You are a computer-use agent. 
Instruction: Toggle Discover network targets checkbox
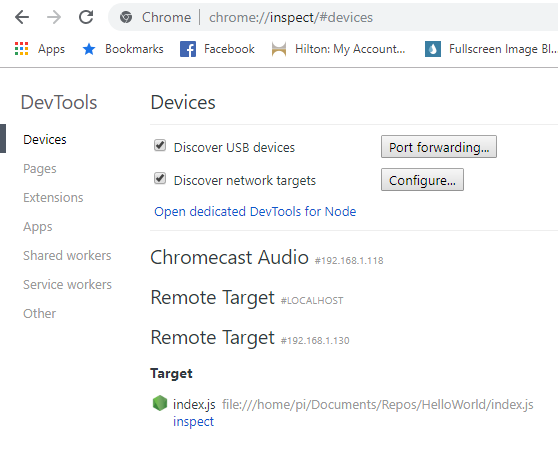point(160,178)
